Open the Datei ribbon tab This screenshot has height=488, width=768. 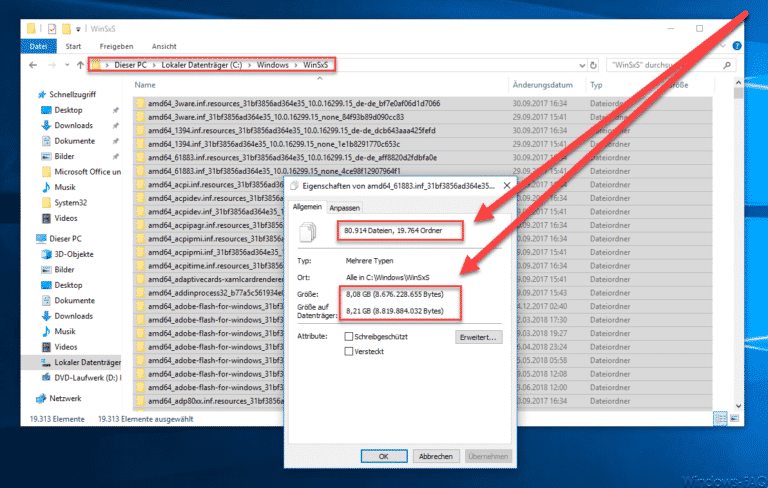(x=38, y=46)
